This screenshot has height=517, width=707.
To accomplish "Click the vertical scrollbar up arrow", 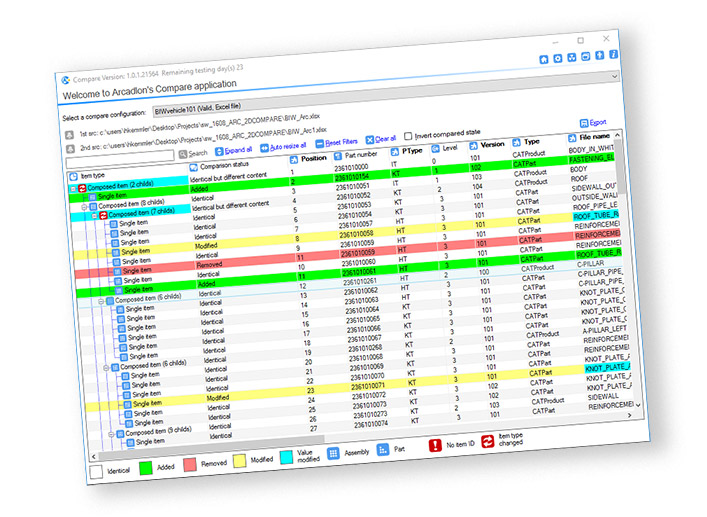I will (x=617, y=135).
